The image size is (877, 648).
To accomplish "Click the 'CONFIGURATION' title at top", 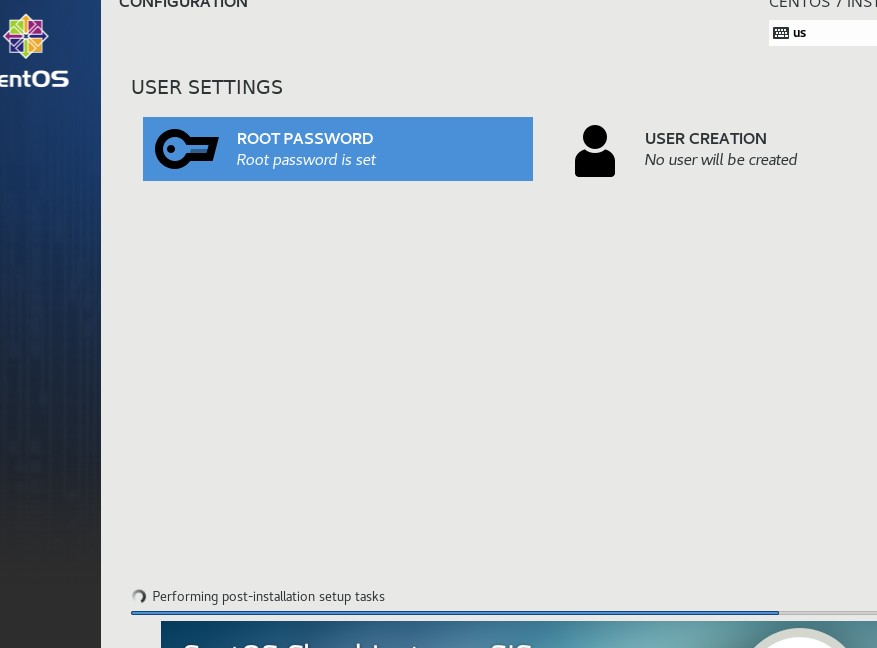I will (x=183, y=4).
